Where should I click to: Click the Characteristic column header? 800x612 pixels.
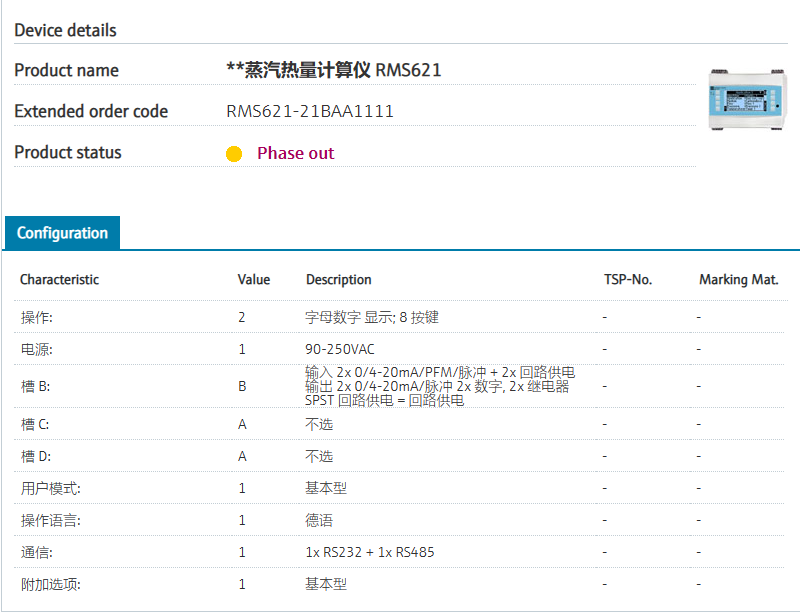click(x=59, y=280)
